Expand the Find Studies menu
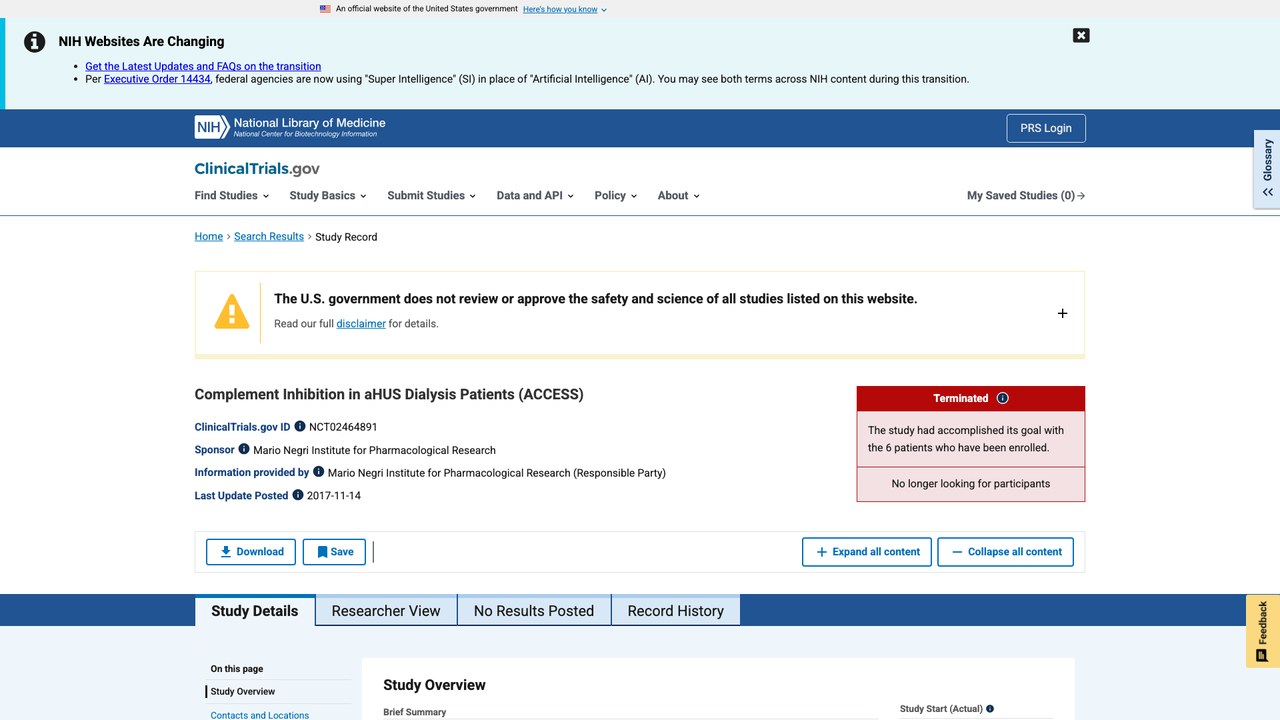Viewport: 1280px width, 720px height. (232, 196)
